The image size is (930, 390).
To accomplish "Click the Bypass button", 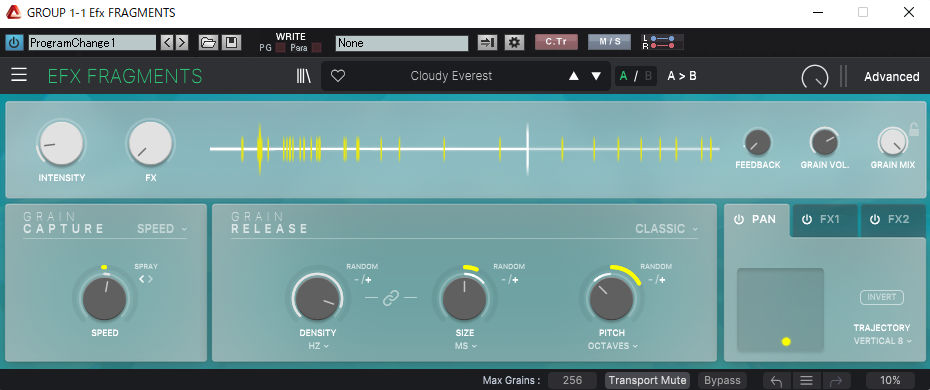I will 722,381.
